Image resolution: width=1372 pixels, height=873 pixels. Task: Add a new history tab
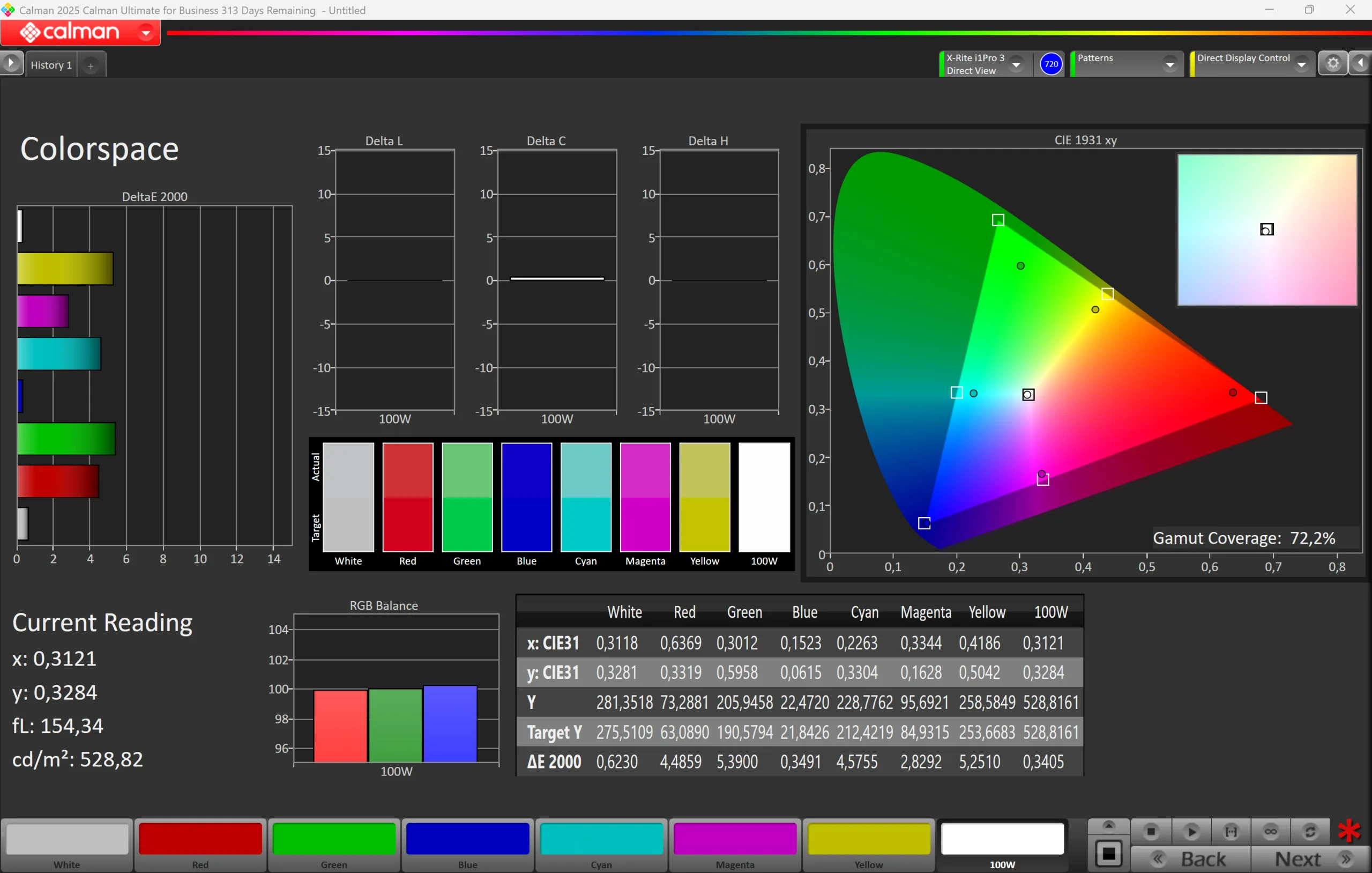pyautogui.click(x=91, y=65)
